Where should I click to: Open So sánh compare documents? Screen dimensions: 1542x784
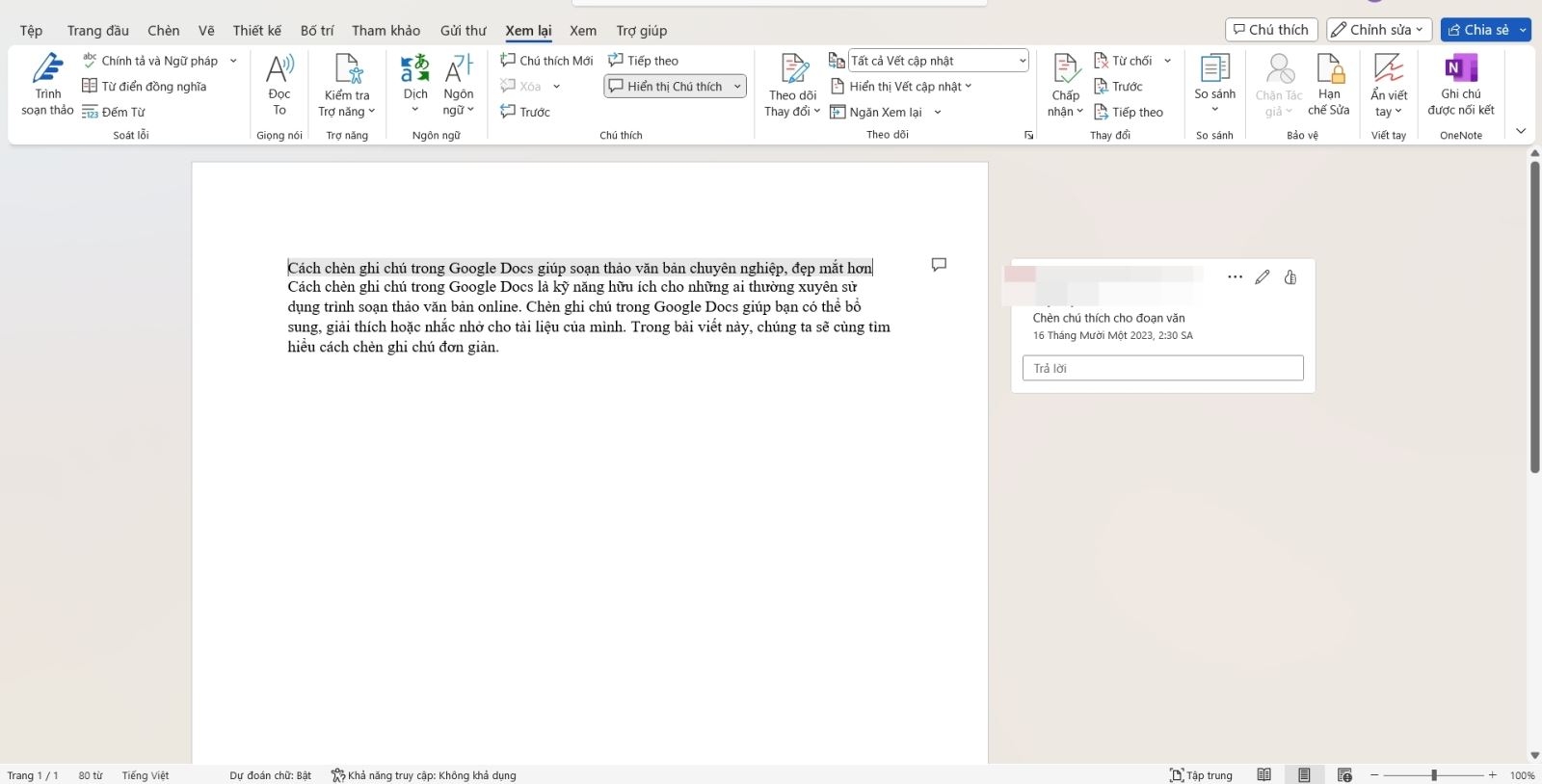point(1214,83)
